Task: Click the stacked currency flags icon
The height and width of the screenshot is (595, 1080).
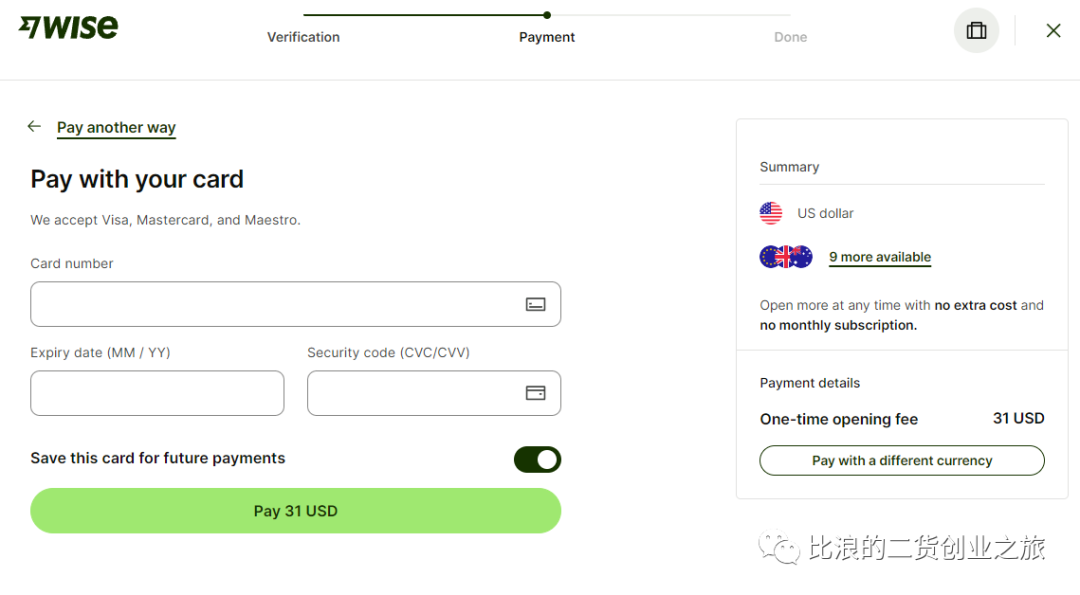Action: pos(786,257)
